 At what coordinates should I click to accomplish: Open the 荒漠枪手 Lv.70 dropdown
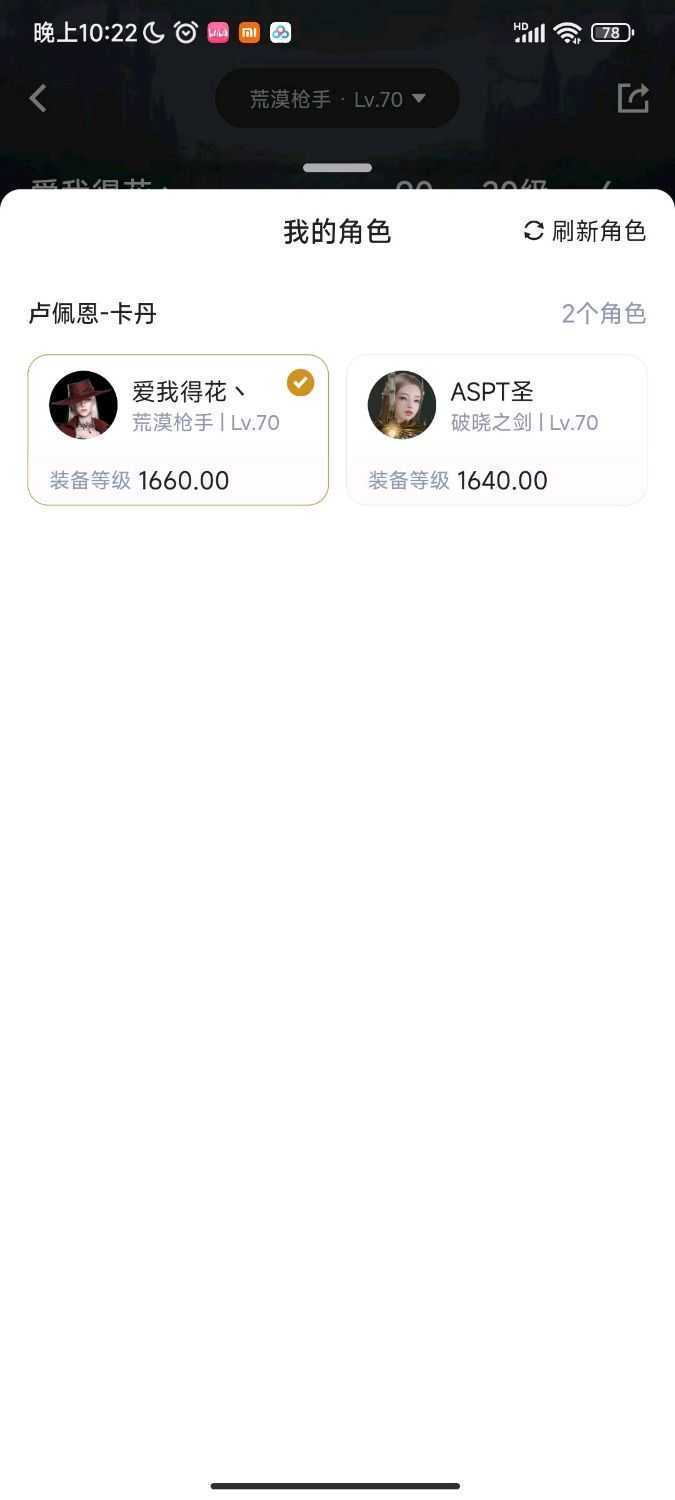[337, 99]
